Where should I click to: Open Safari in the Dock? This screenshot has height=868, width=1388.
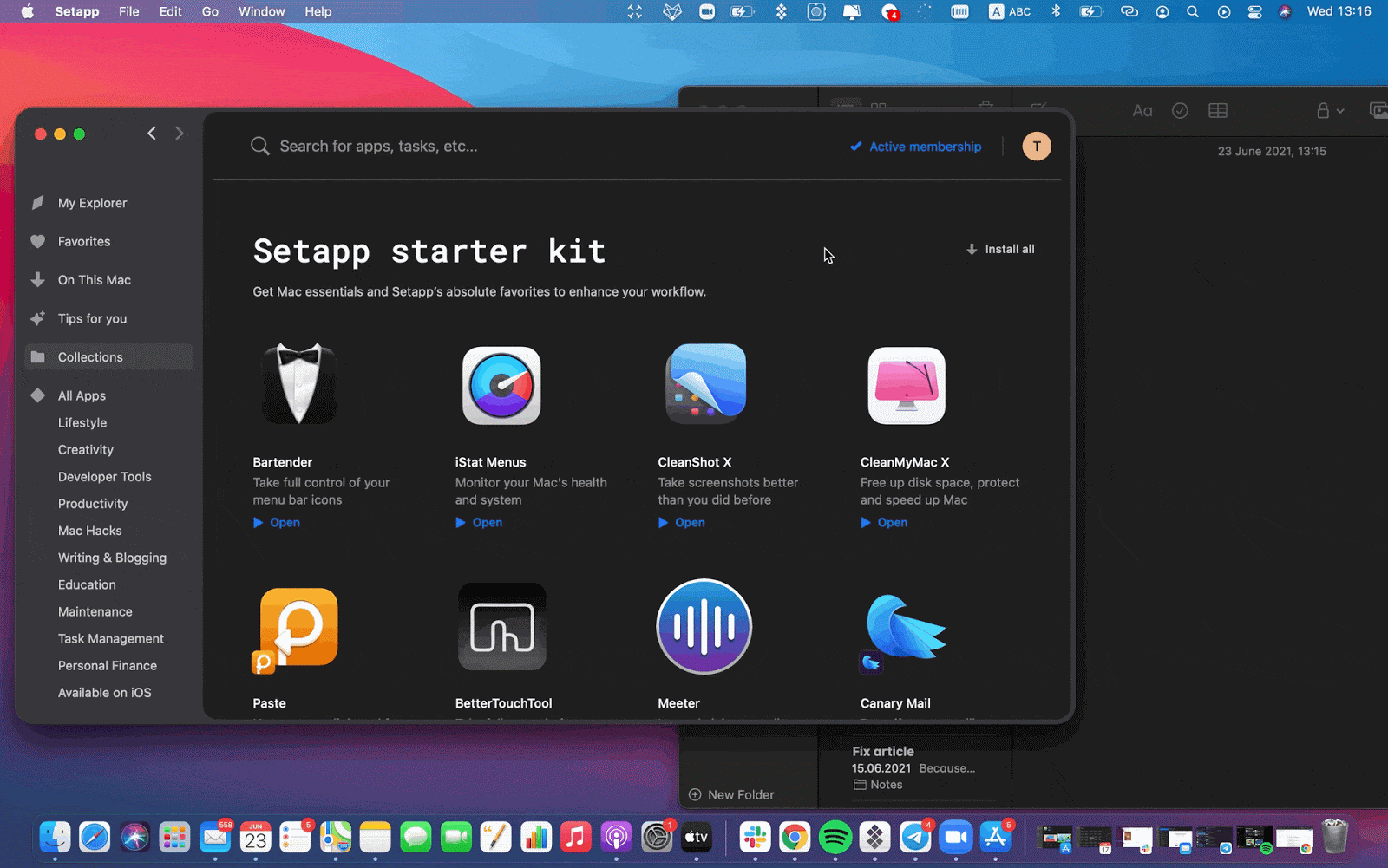[x=95, y=837]
